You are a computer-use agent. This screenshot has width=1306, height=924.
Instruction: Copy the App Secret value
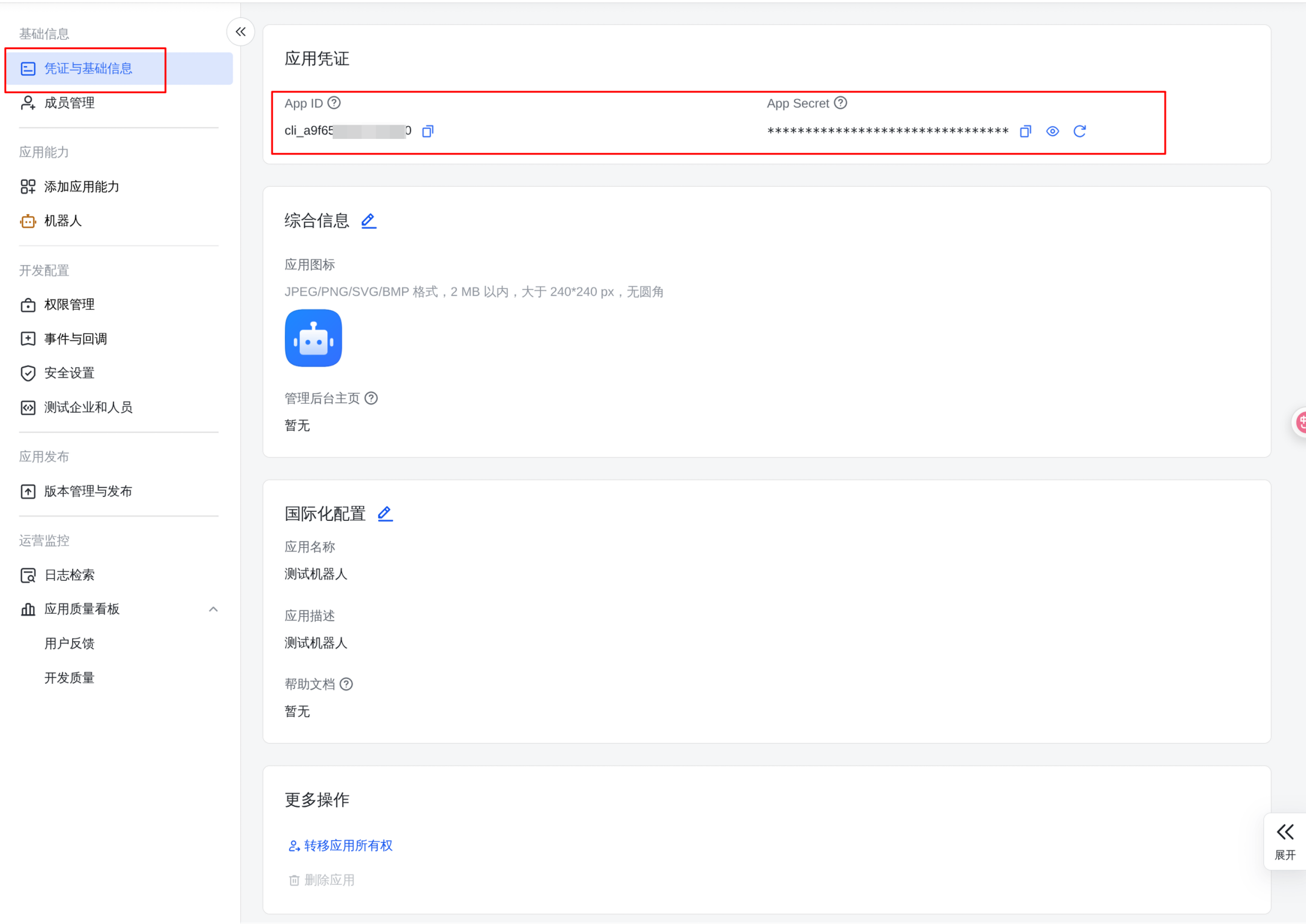coord(1025,132)
